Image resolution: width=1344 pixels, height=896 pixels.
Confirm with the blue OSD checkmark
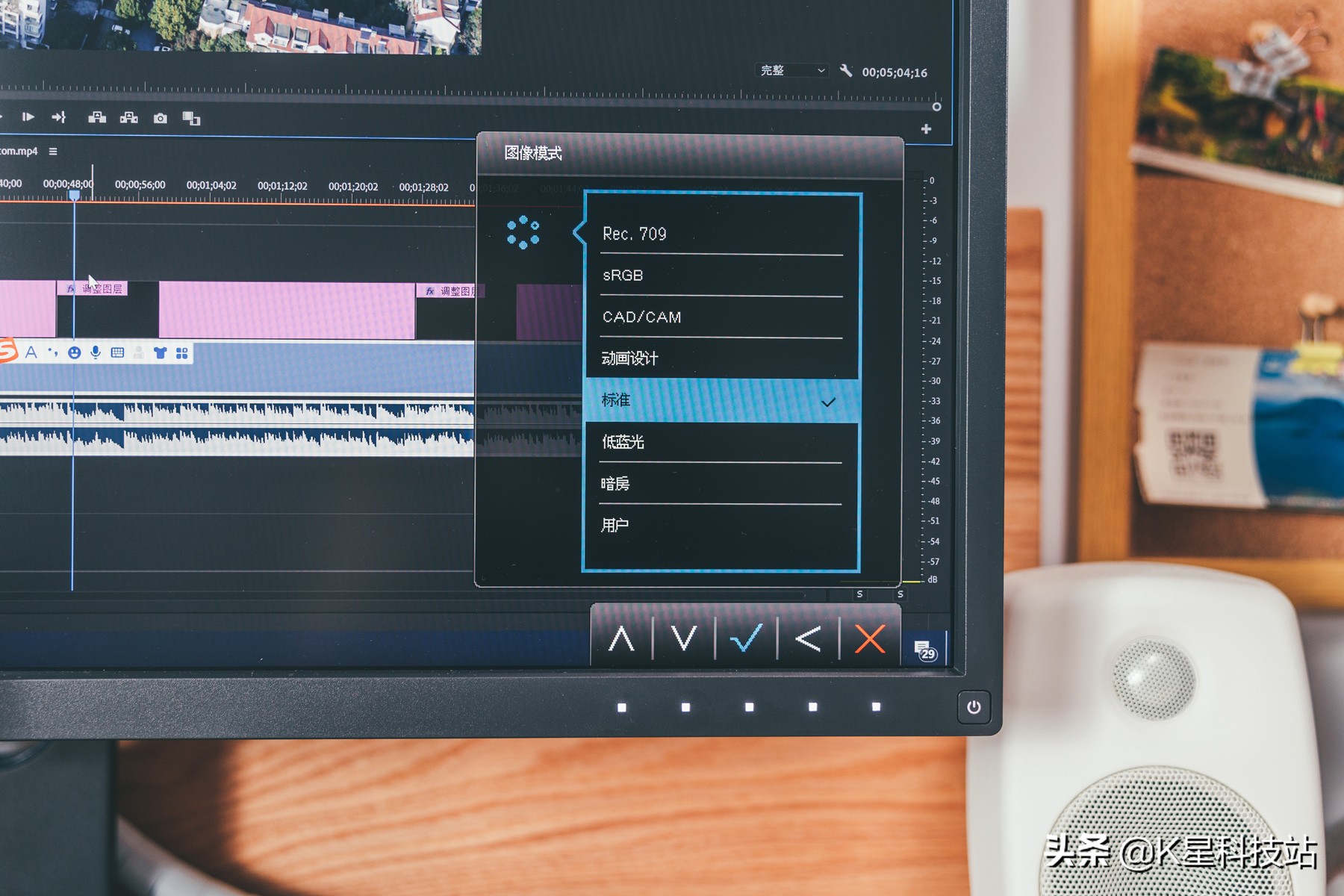pos(746,638)
